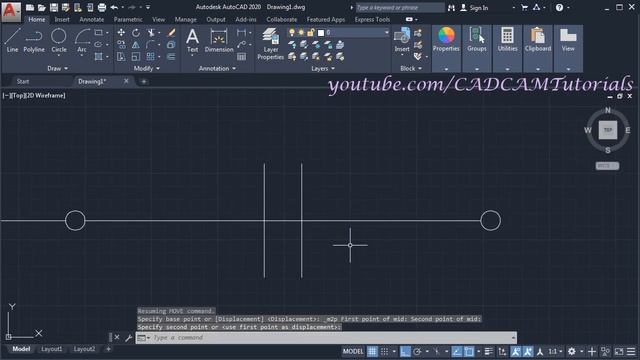Image resolution: width=640 pixels, height=360 pixels.
Task: Toggle the layer lock padlock icon
Action: 311,33
